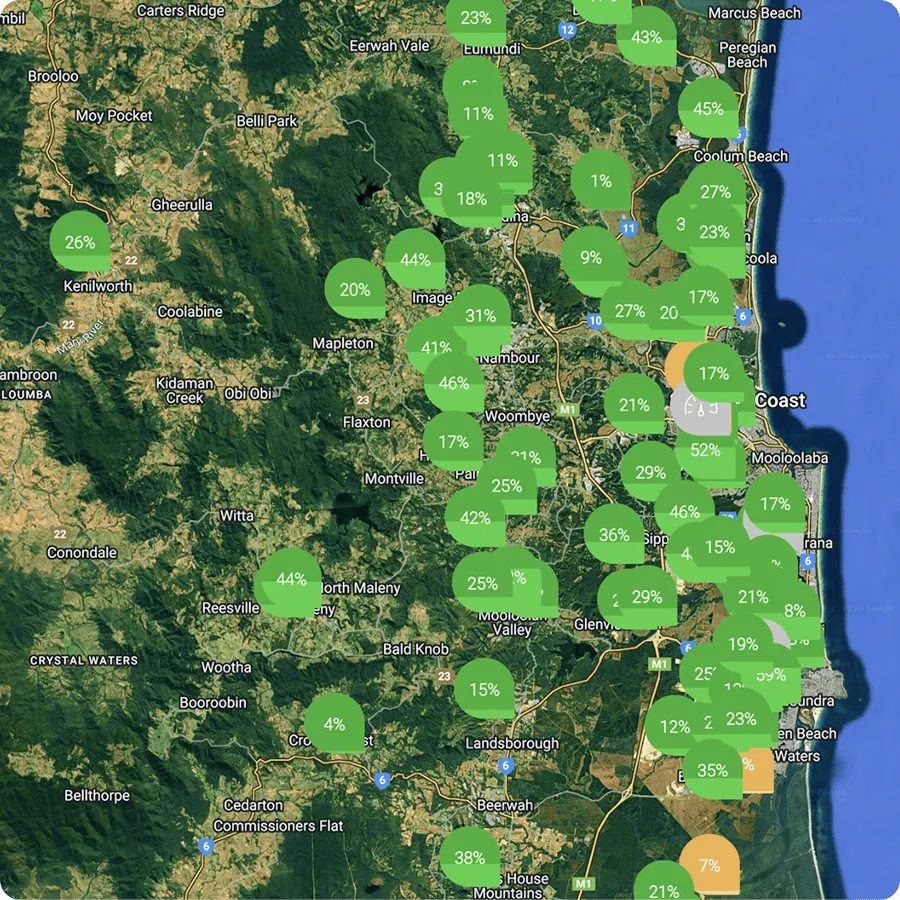Open the 38% marker near Beerwah
The image size is (900, 900).
(x=471, y=857)
